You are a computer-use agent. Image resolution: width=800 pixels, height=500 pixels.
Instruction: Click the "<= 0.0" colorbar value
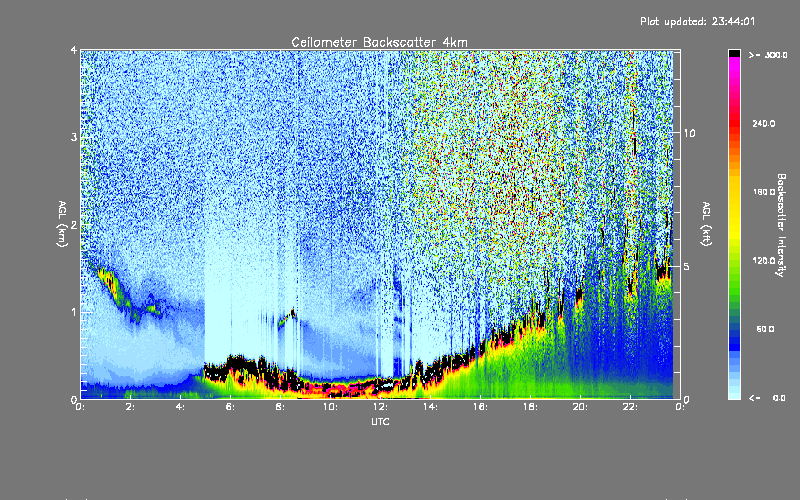click(x=767, y=398)
